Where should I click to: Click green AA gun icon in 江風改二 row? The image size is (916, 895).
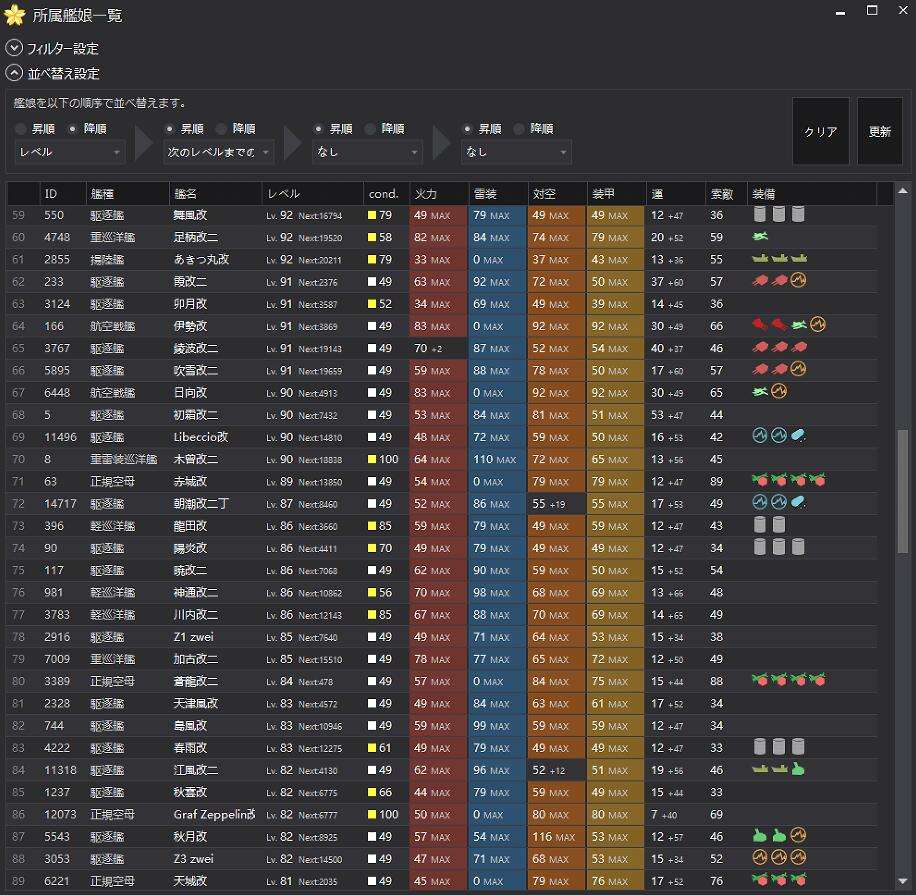(x=798, y=769)
